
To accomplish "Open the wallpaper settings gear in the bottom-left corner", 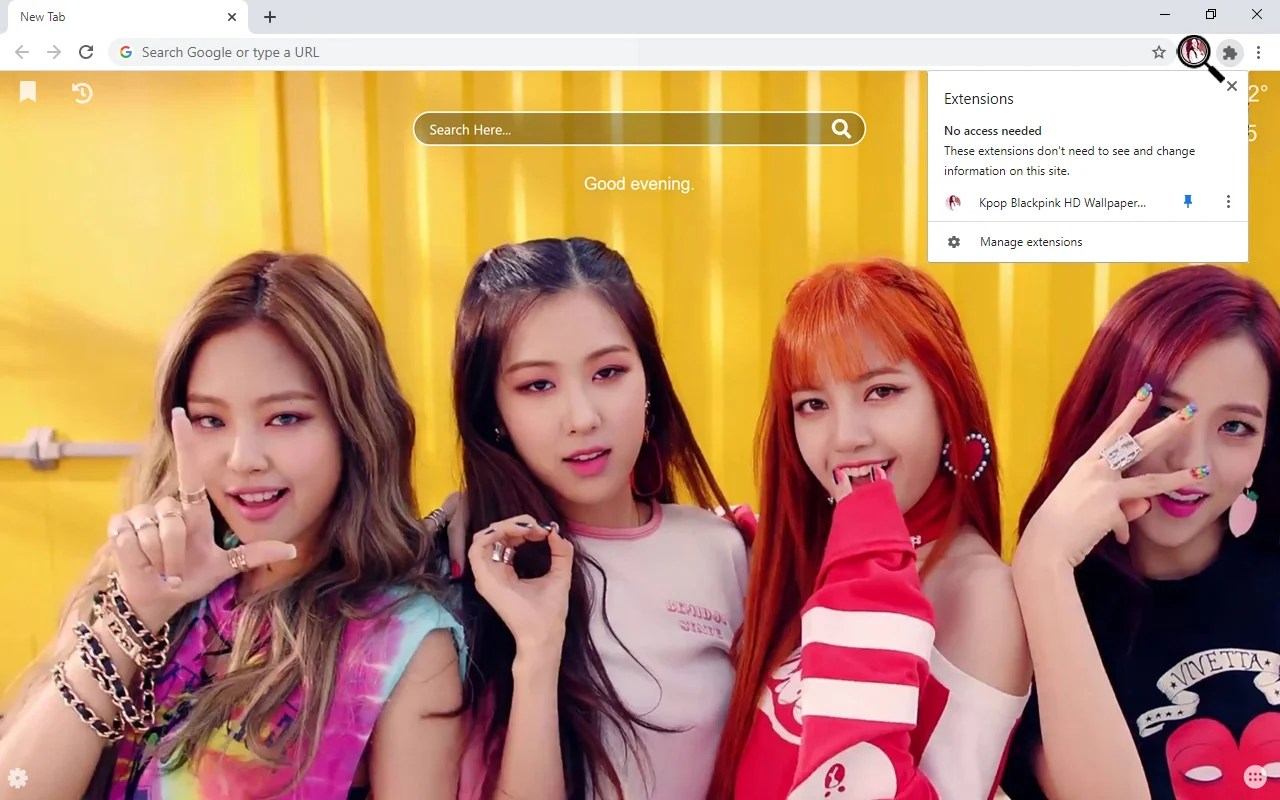I will tap(19, 778).
